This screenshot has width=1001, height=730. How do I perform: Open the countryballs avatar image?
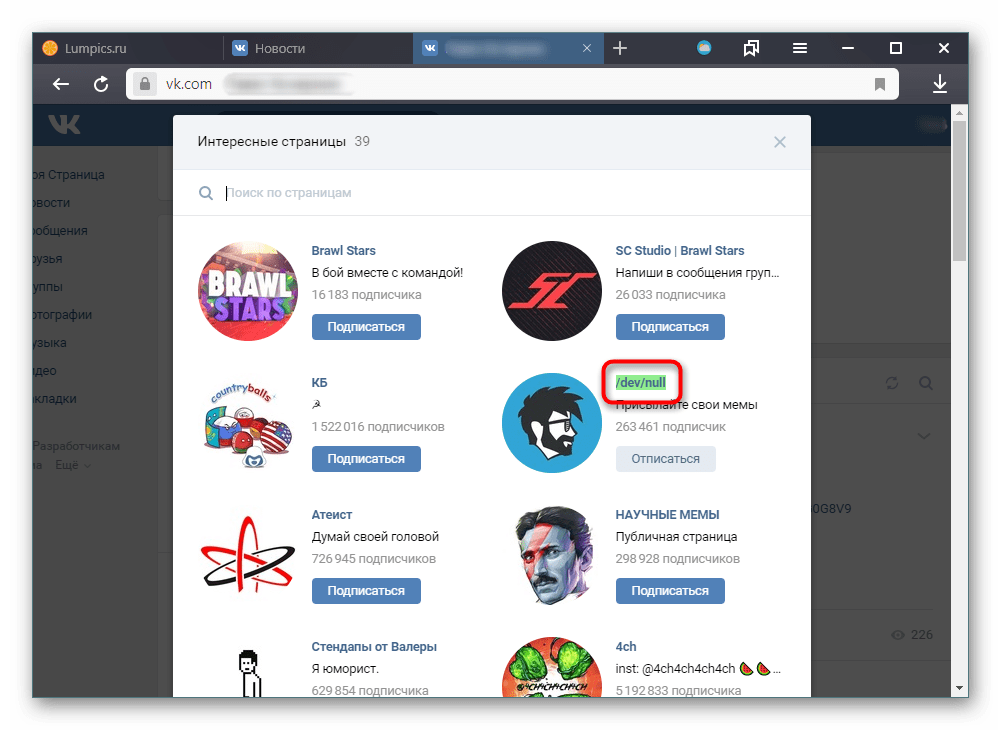coord(248,423)
